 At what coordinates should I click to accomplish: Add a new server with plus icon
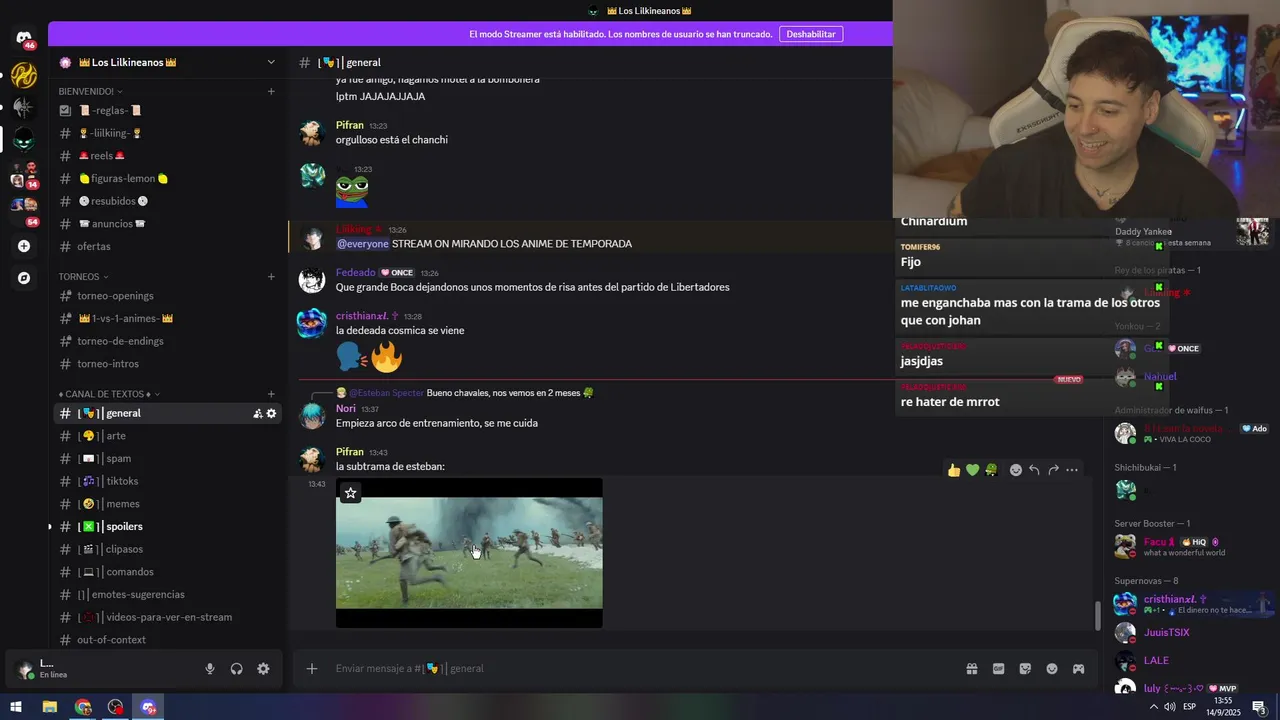[24, 246]
